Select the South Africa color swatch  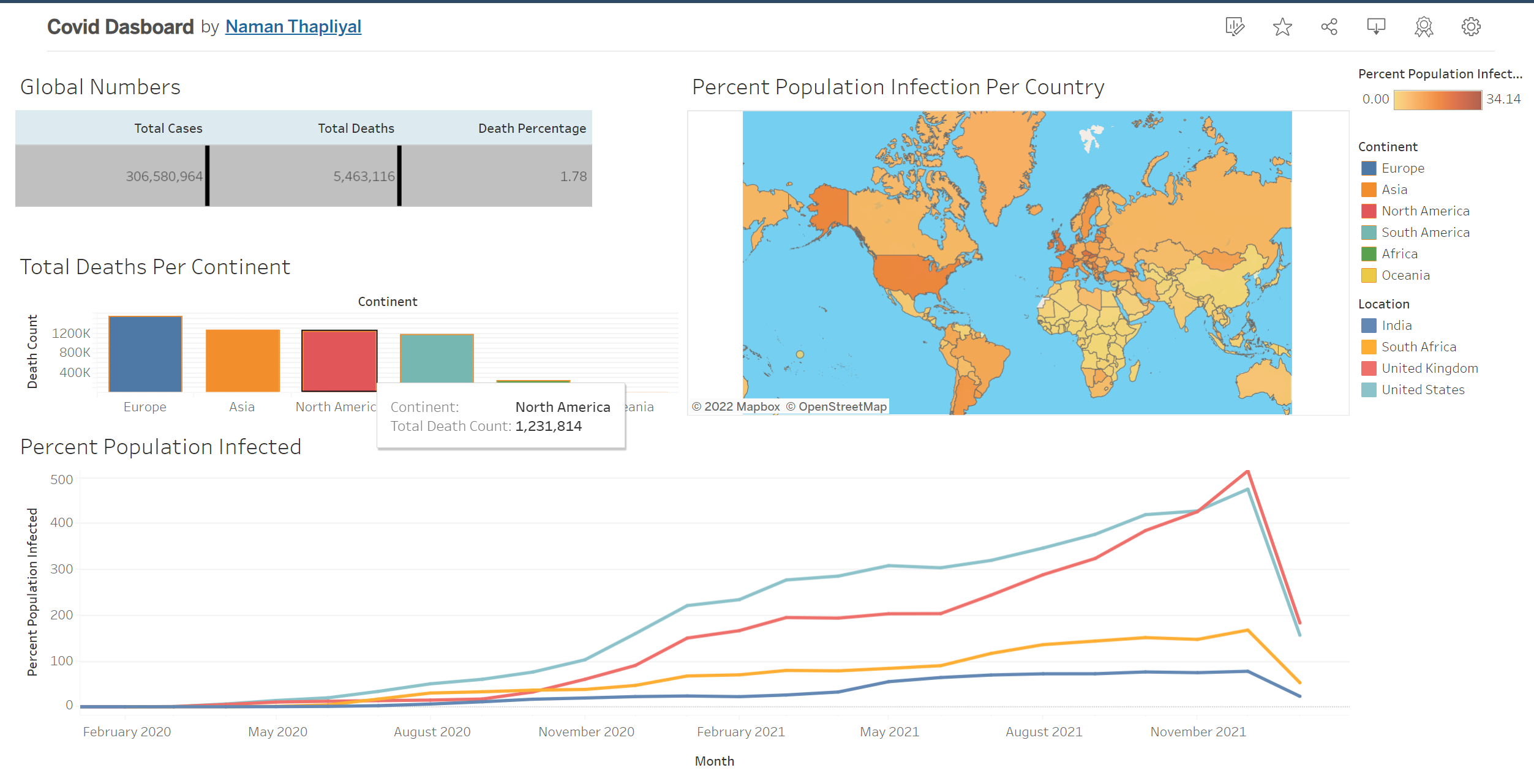coord(1370,346)
